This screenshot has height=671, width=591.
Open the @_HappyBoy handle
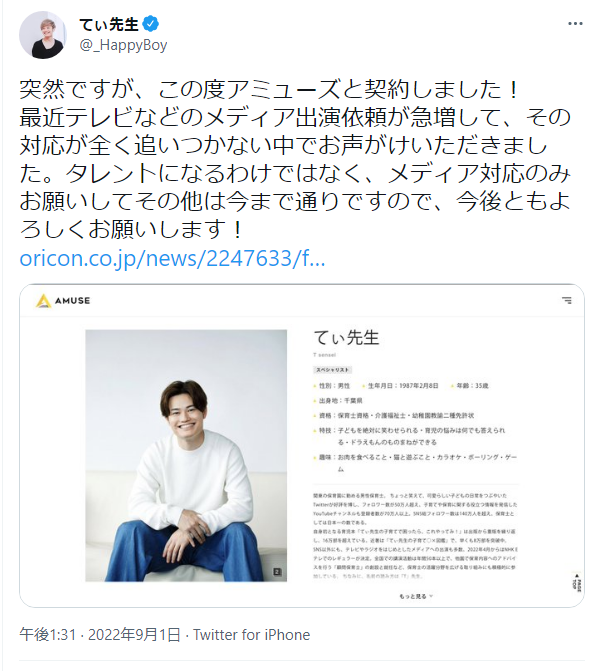123,45
